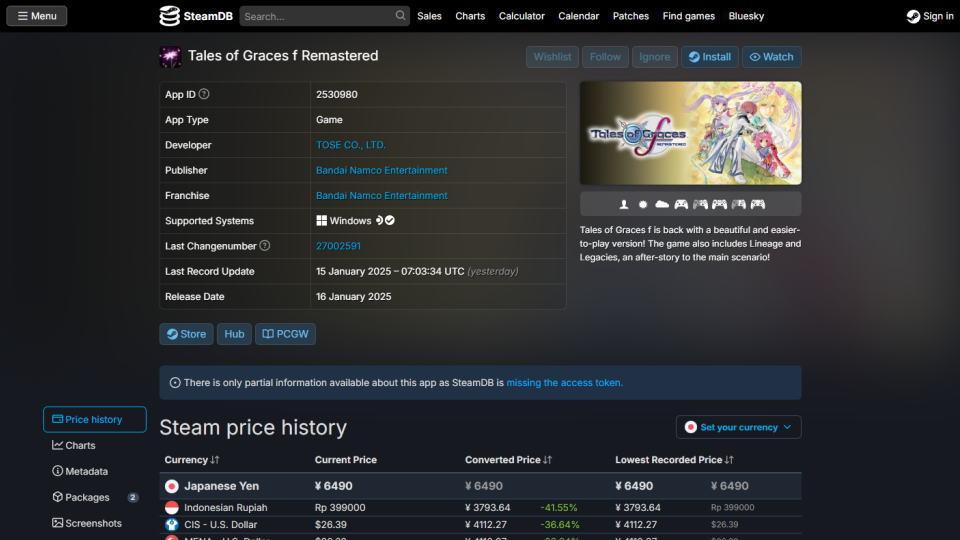Click the CIS flag icon

tap(171, 525)
